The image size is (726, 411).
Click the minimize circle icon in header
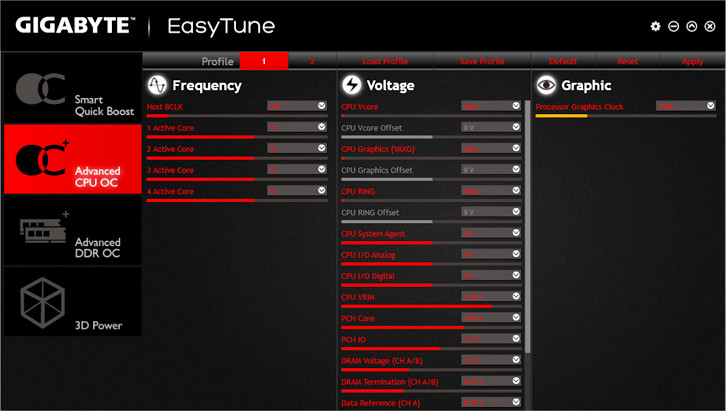tap(673, 26)
